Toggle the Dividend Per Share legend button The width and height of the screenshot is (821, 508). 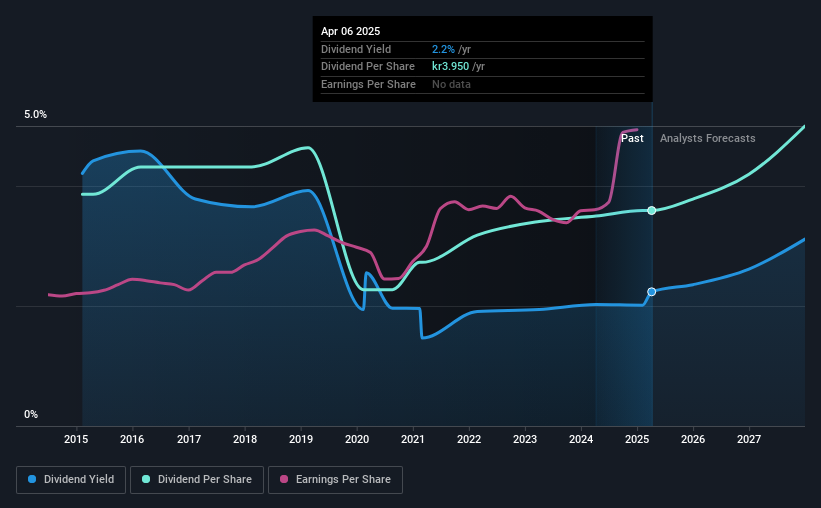point(197,480)
